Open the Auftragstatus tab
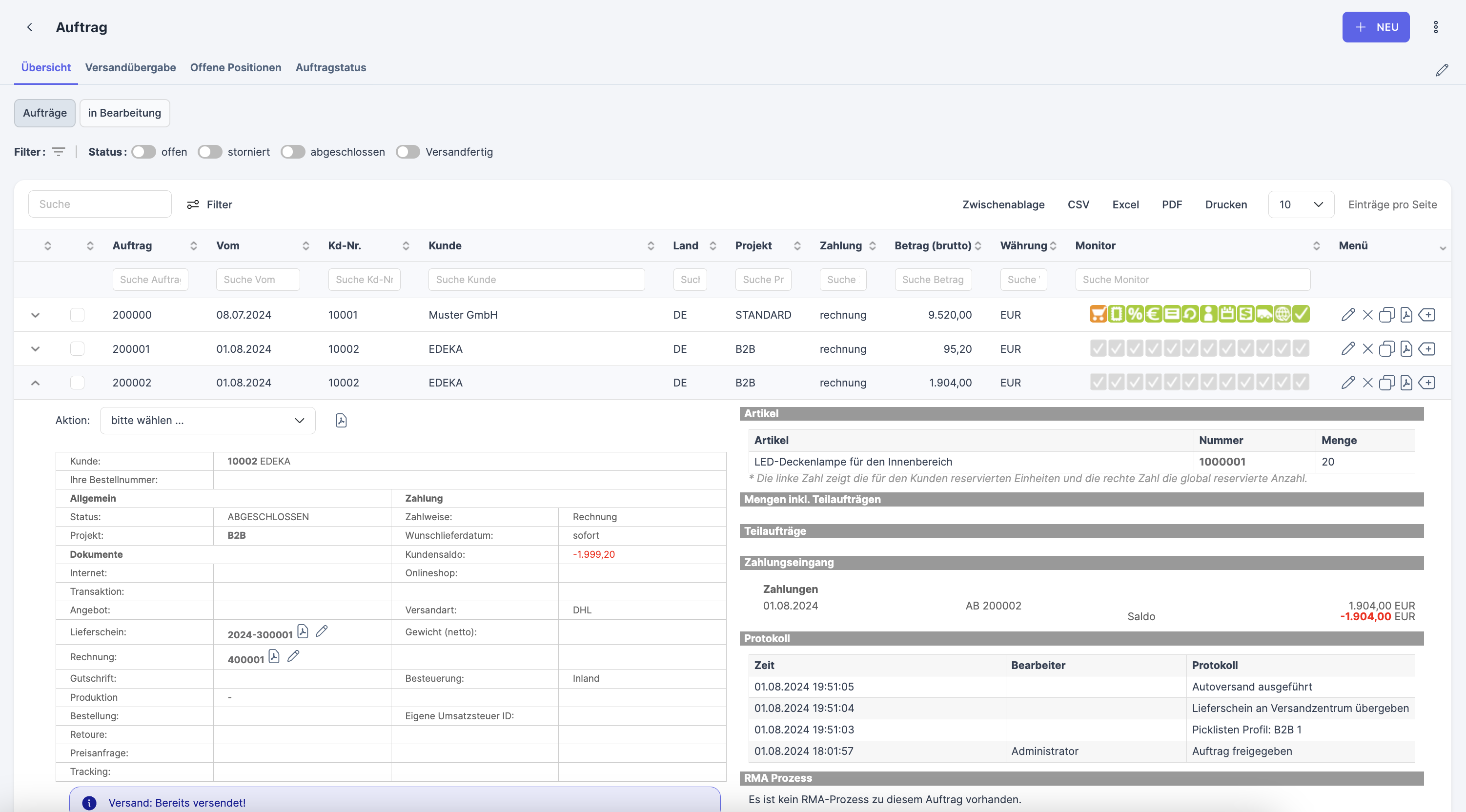Screen dimensions: 1466x812 pos(331,68)
